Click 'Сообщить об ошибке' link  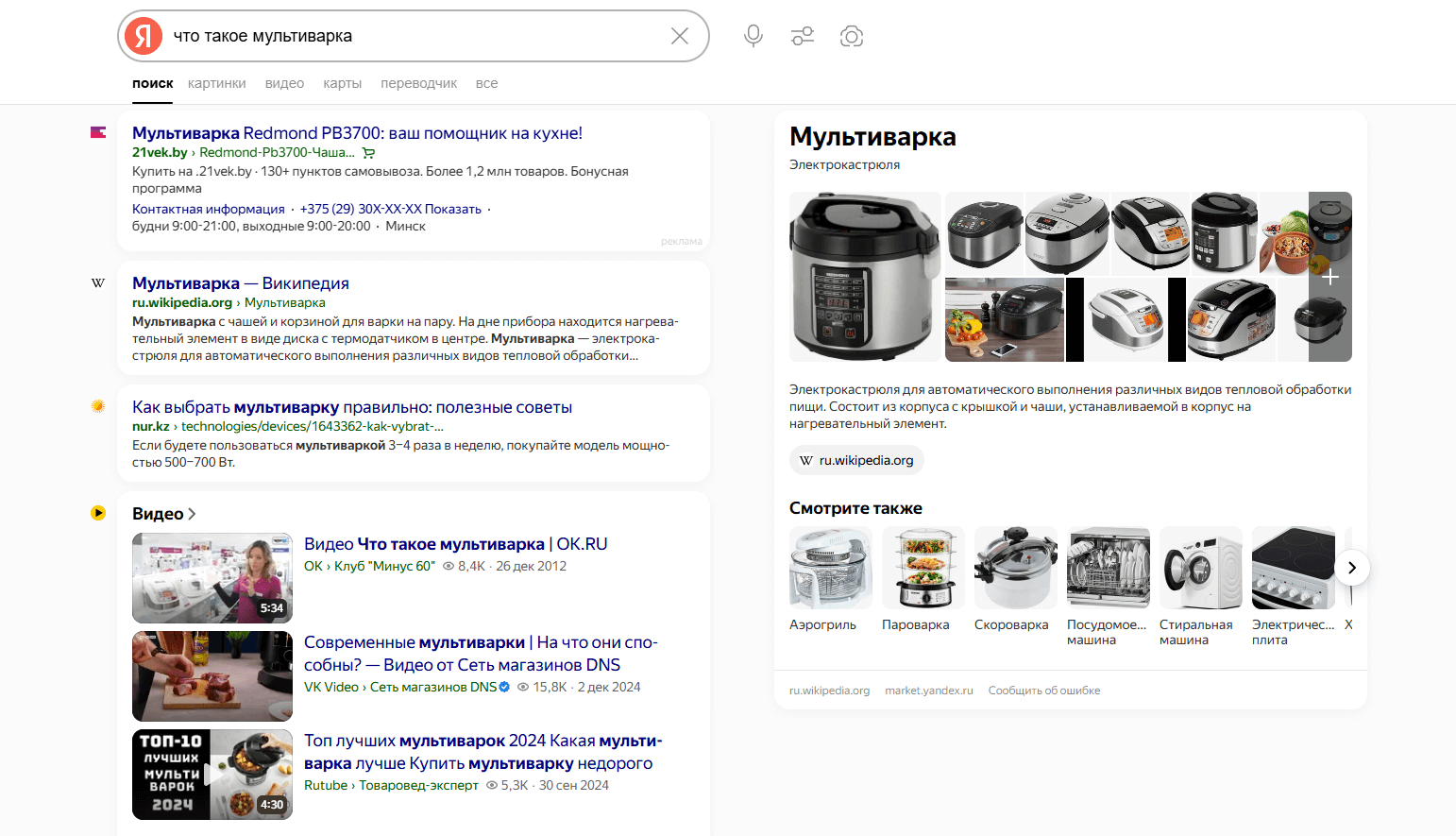point(1044,691)
